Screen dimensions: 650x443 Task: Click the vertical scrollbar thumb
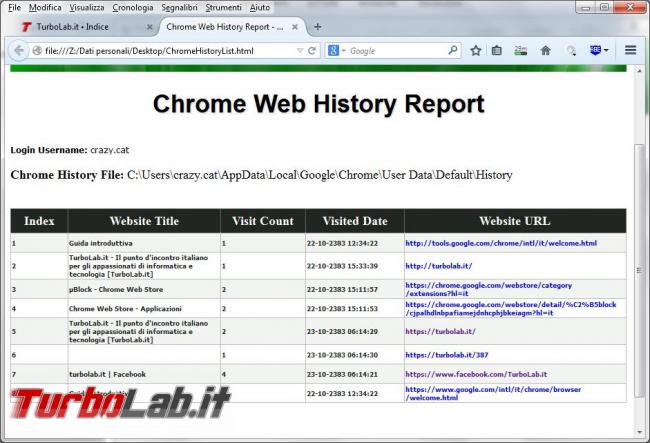click(639, 269)
